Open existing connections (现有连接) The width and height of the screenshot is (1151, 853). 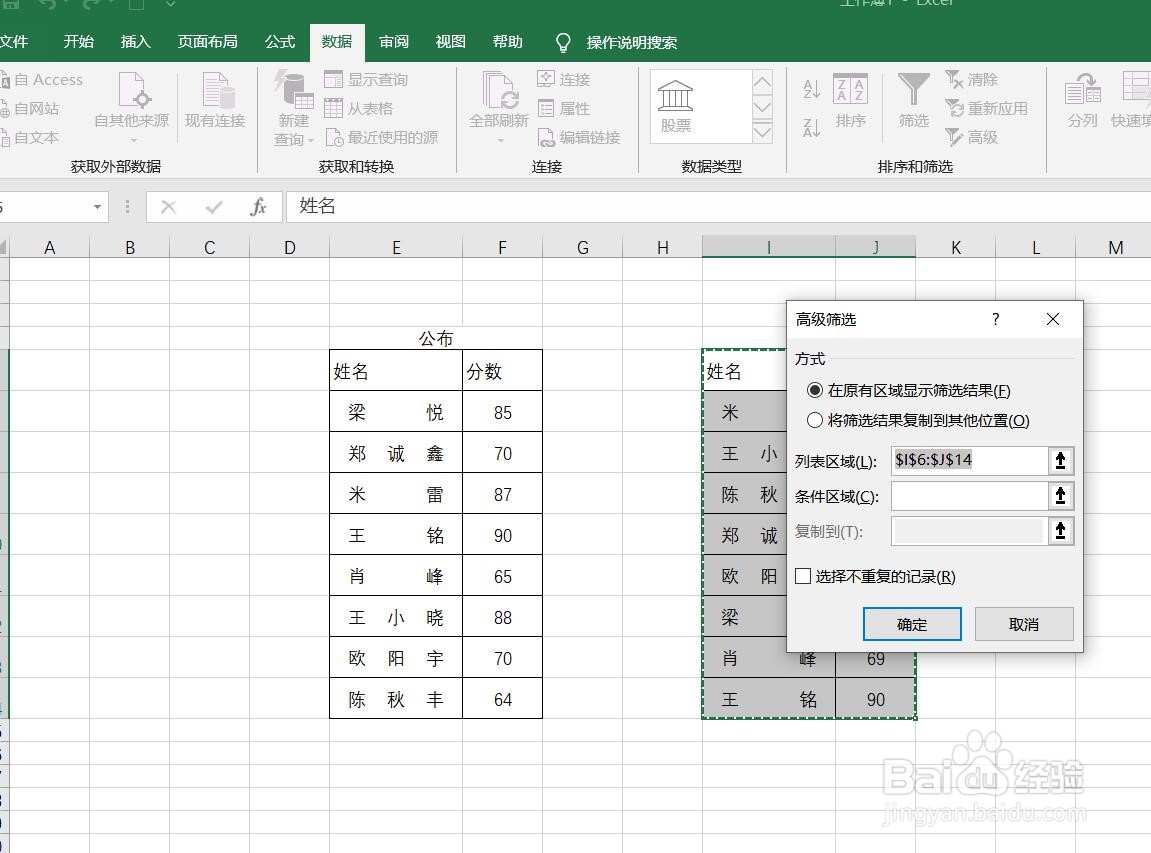(x=215, y=101)
